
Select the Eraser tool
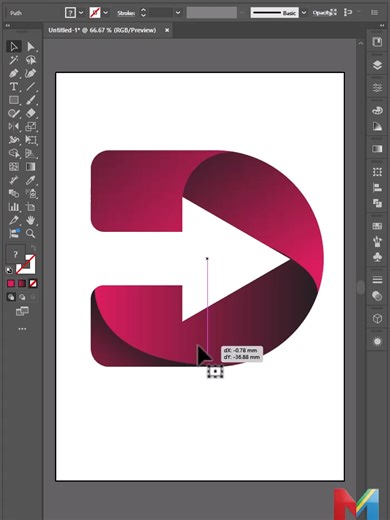[x=31, y=113]
